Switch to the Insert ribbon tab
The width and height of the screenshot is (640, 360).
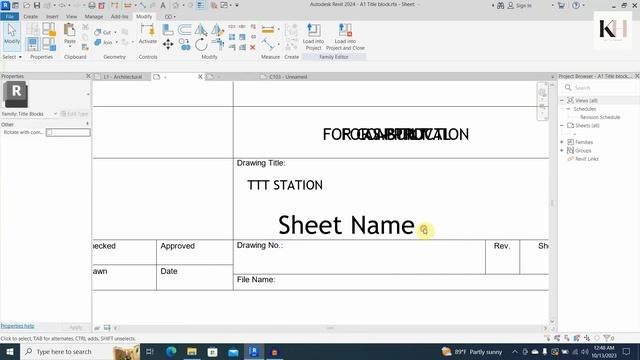pos(52,17)
